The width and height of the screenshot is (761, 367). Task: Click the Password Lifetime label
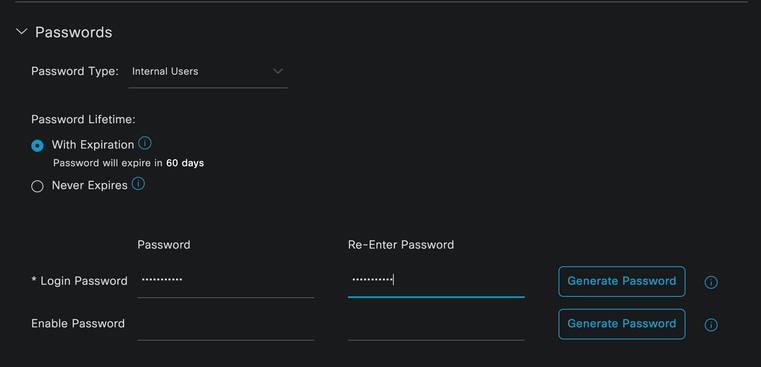(83, 119)
